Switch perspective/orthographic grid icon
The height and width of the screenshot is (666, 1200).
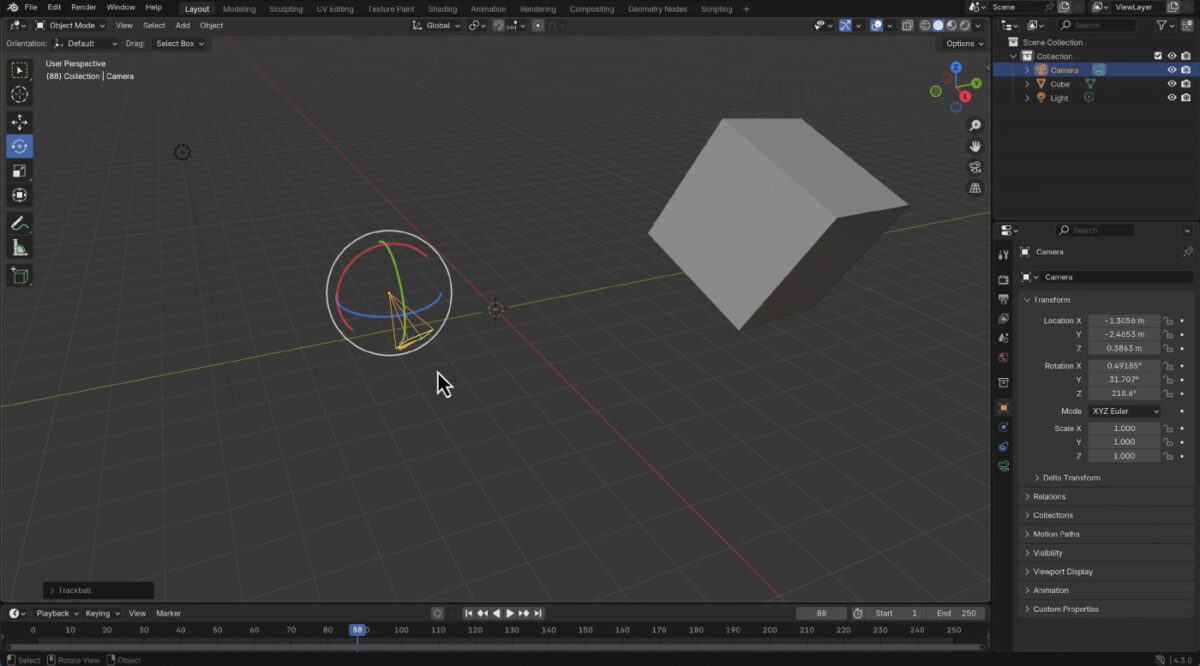[975, 188]
